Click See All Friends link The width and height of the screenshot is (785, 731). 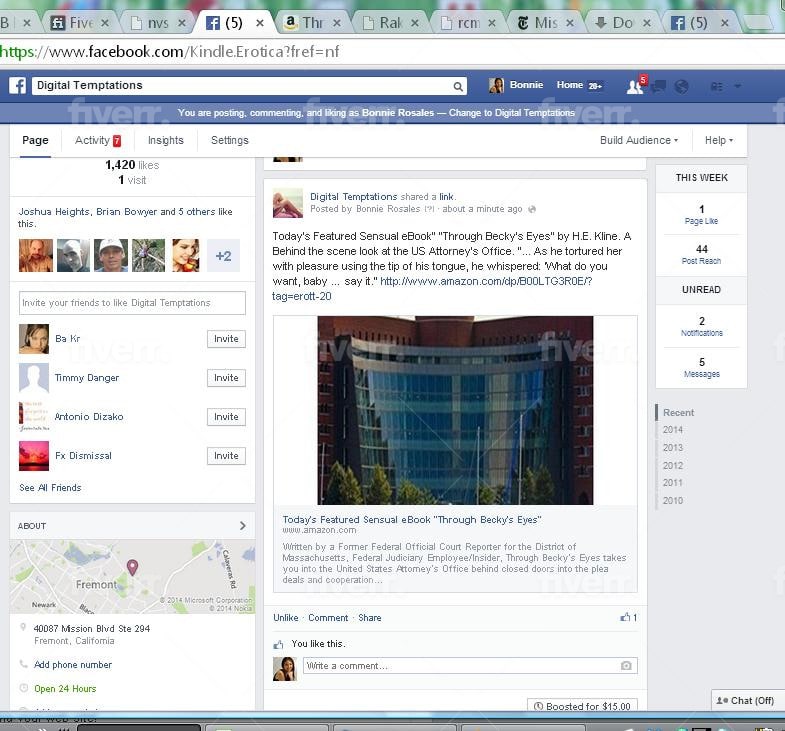point(50,488)
